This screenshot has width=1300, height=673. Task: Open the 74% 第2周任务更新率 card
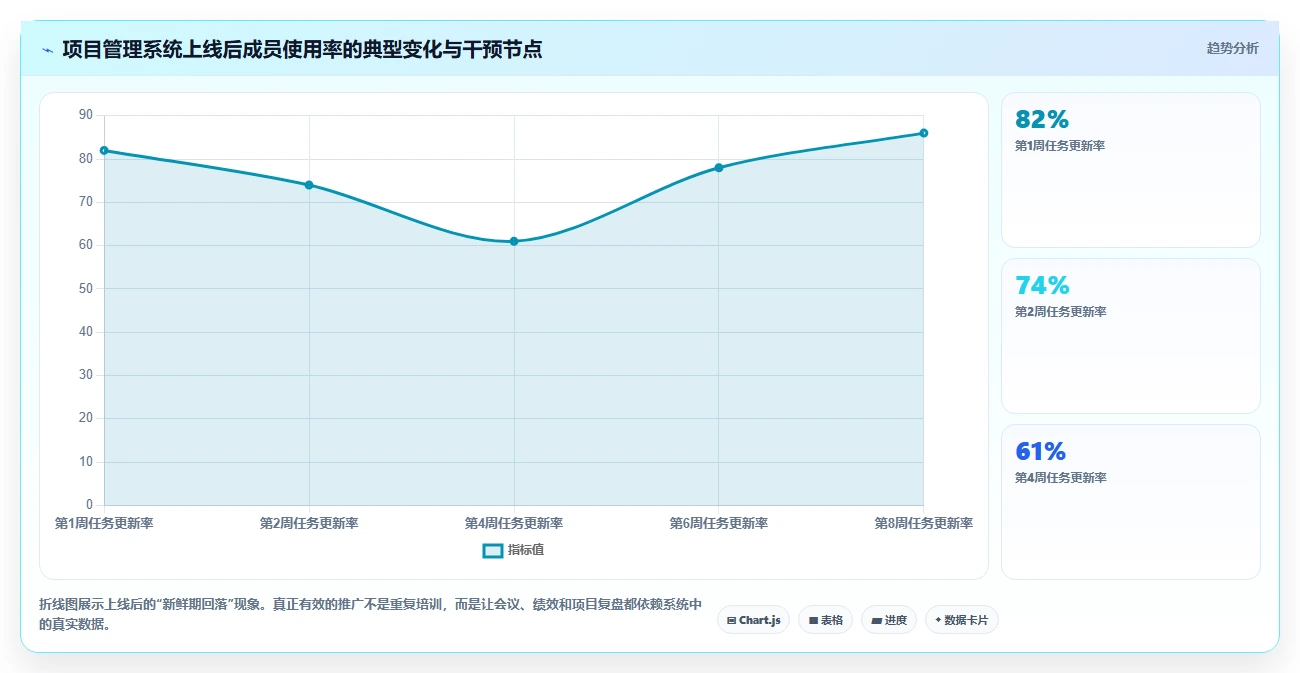[x=1130, y=336]
